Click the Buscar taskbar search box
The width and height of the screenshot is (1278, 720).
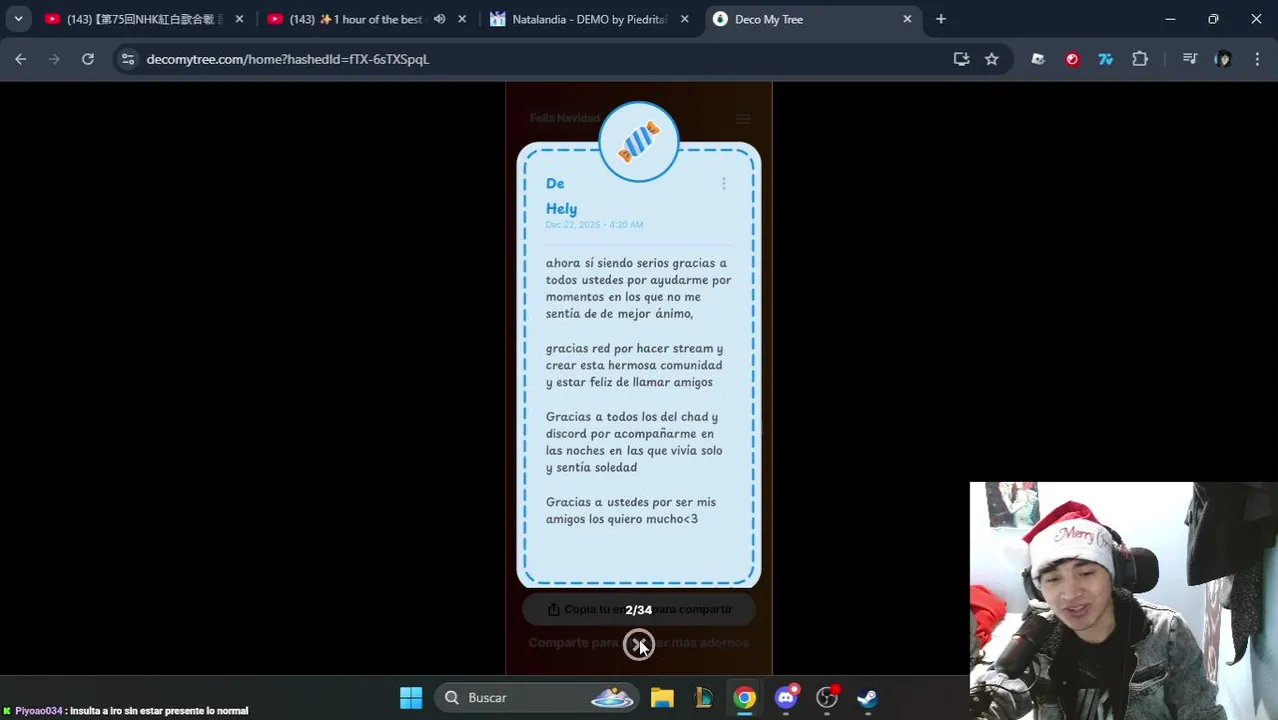click(537, 697)
